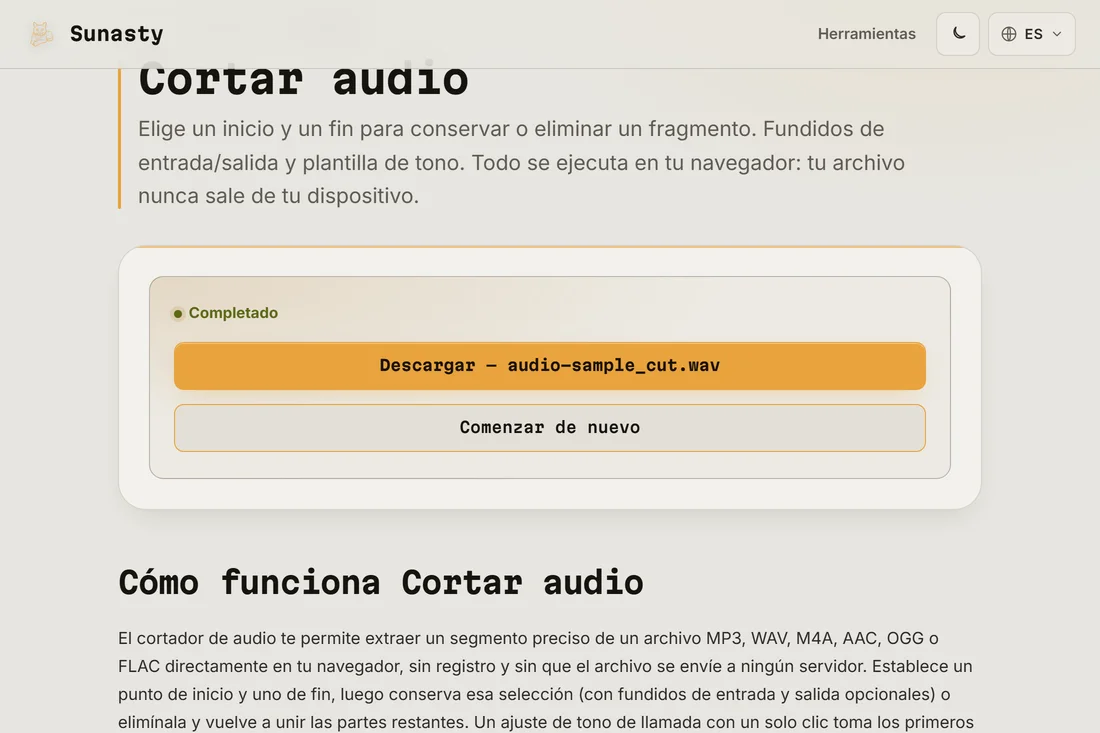This screenshot has height=733, width=1100.
Task: Click the Cortar audio page title
Action: coord(303,81)
